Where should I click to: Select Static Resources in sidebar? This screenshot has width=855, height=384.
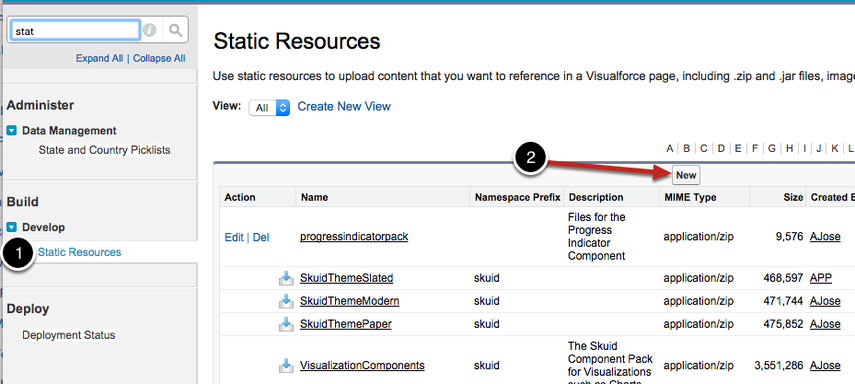[x=80, y=253]
